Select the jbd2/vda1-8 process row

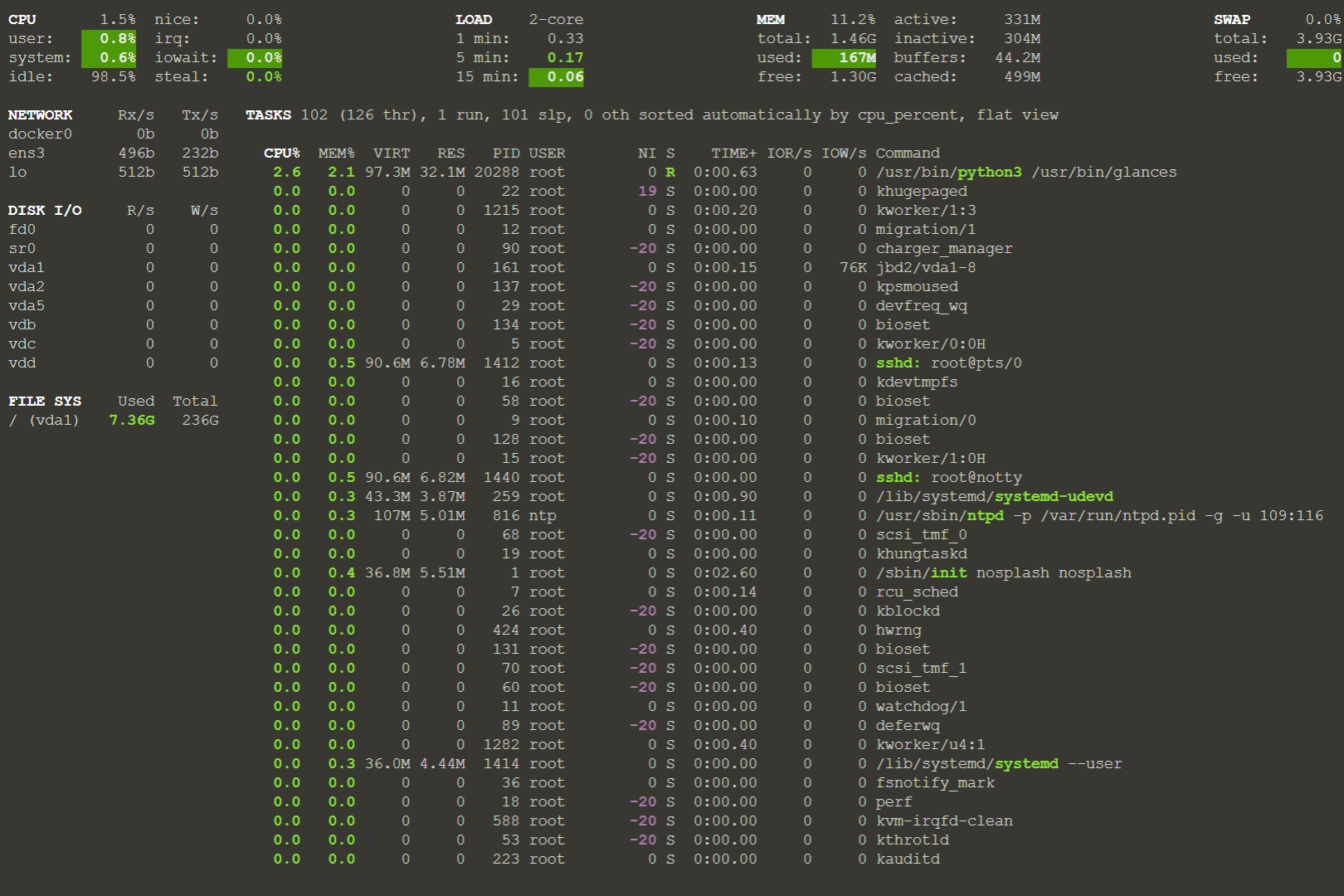point(625,267)
